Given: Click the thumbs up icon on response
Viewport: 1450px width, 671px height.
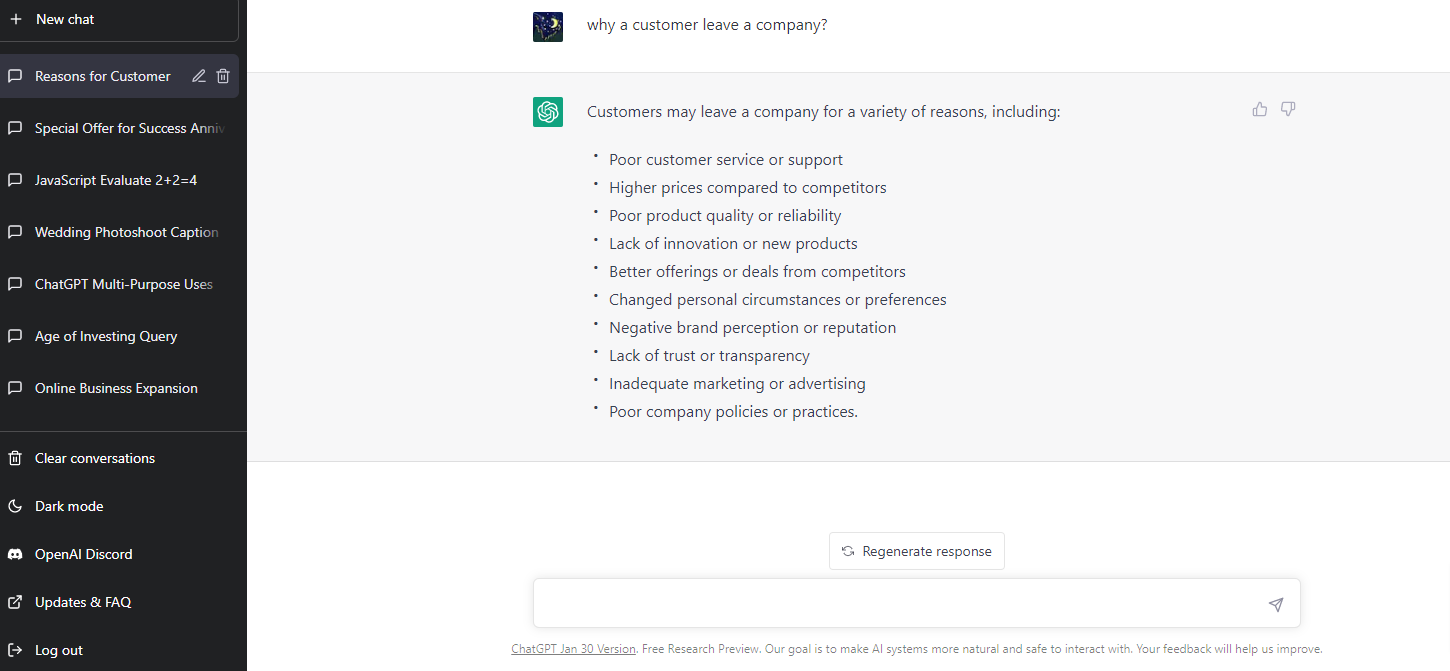Looking at the screenshot, I should click(x=1259, y=109).
